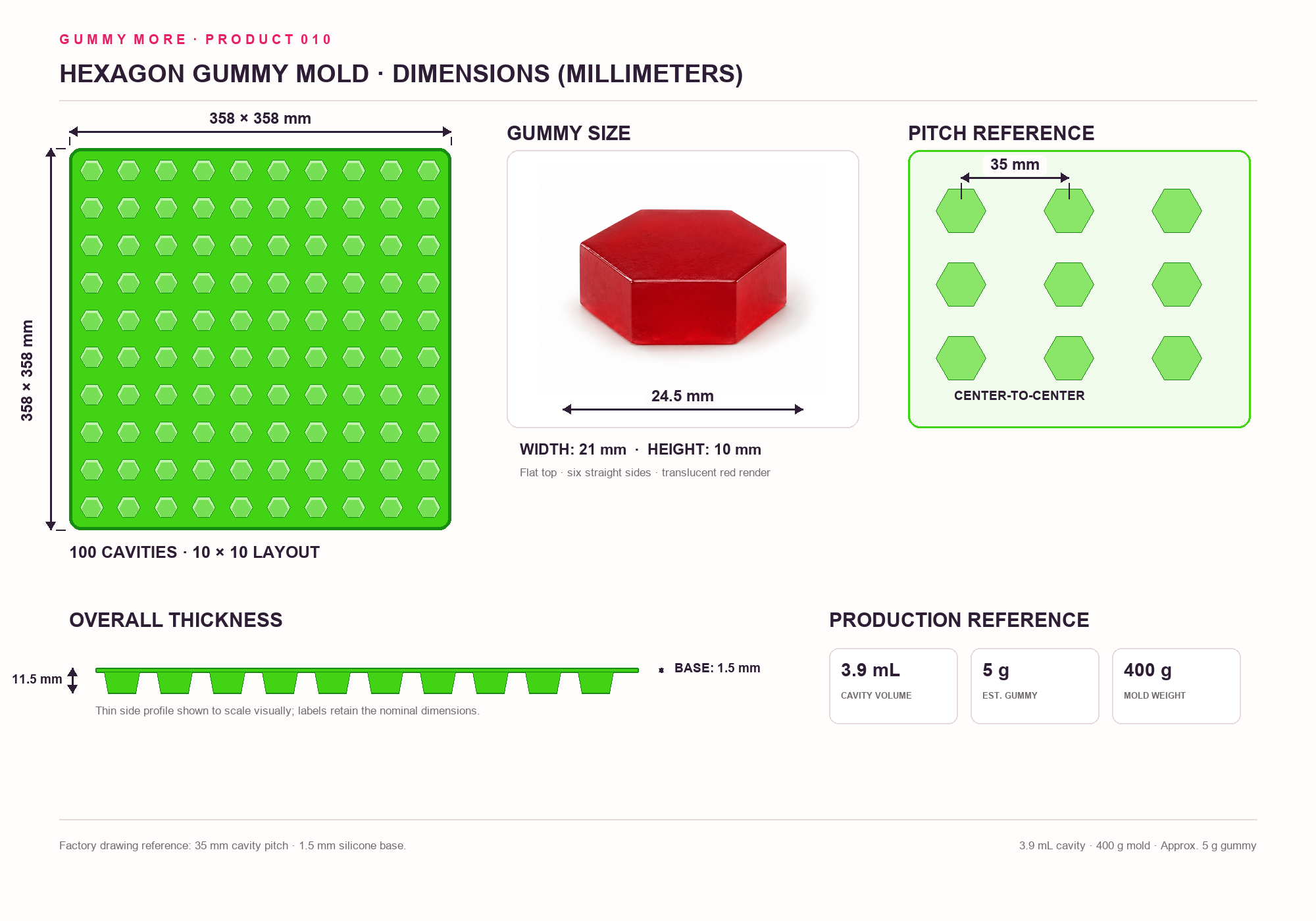Click the bottom-right hexagon in pitch reference
This screenshot has height=921, width=1316.
click(x=1177, y=358)
